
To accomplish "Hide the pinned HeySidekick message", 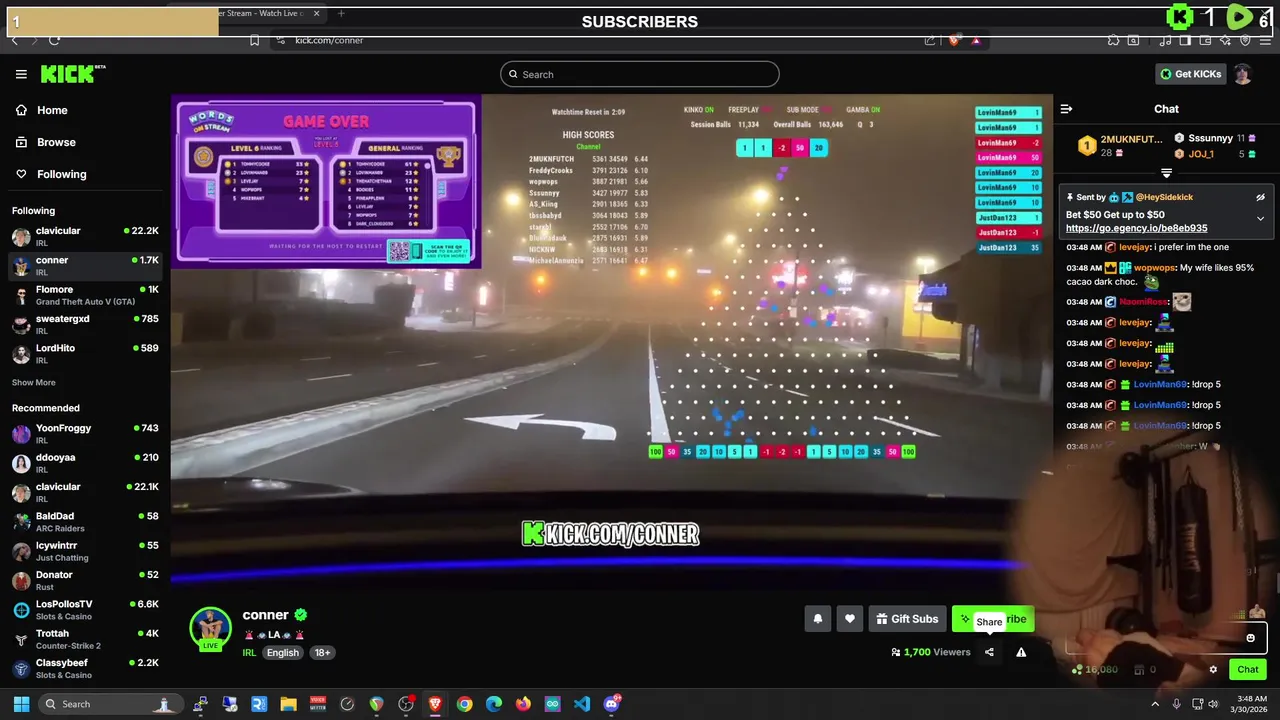I will [x=1260, y=198].
